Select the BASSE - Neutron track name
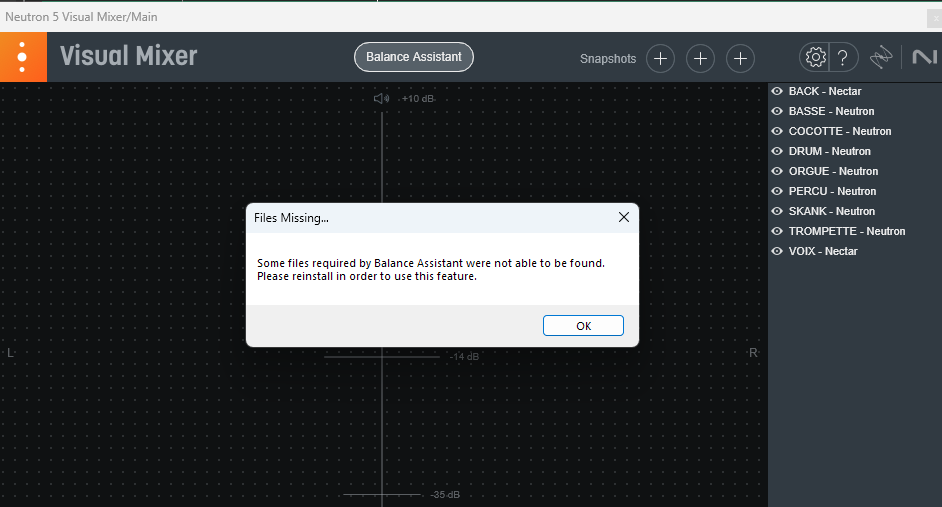Viewport: 942px width, 507px height. click(831, 111)
